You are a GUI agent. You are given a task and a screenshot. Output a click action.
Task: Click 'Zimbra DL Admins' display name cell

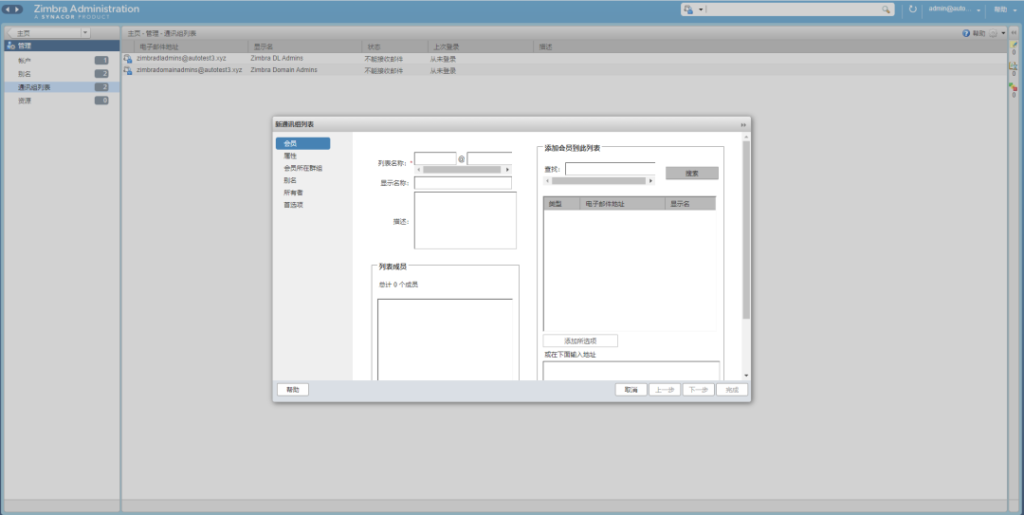(277, 59)
